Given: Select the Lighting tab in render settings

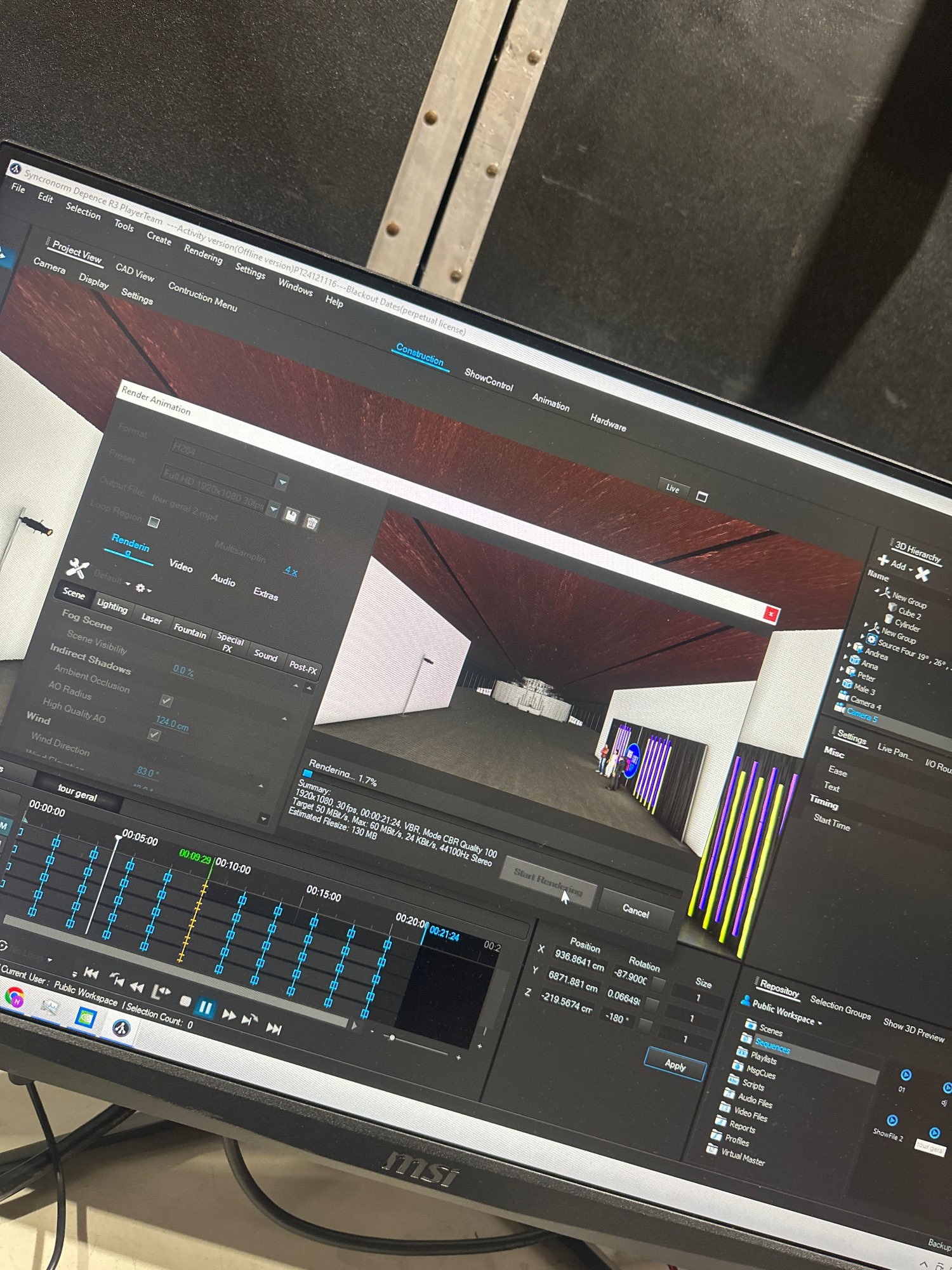Looking at the screenshot, I should click(112, 606).
